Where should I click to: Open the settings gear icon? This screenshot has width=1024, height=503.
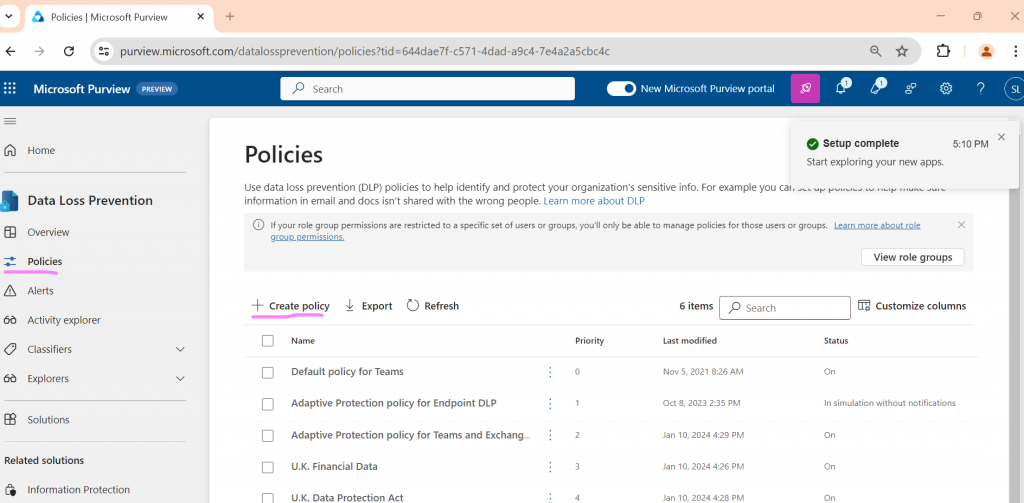point(945,89)
